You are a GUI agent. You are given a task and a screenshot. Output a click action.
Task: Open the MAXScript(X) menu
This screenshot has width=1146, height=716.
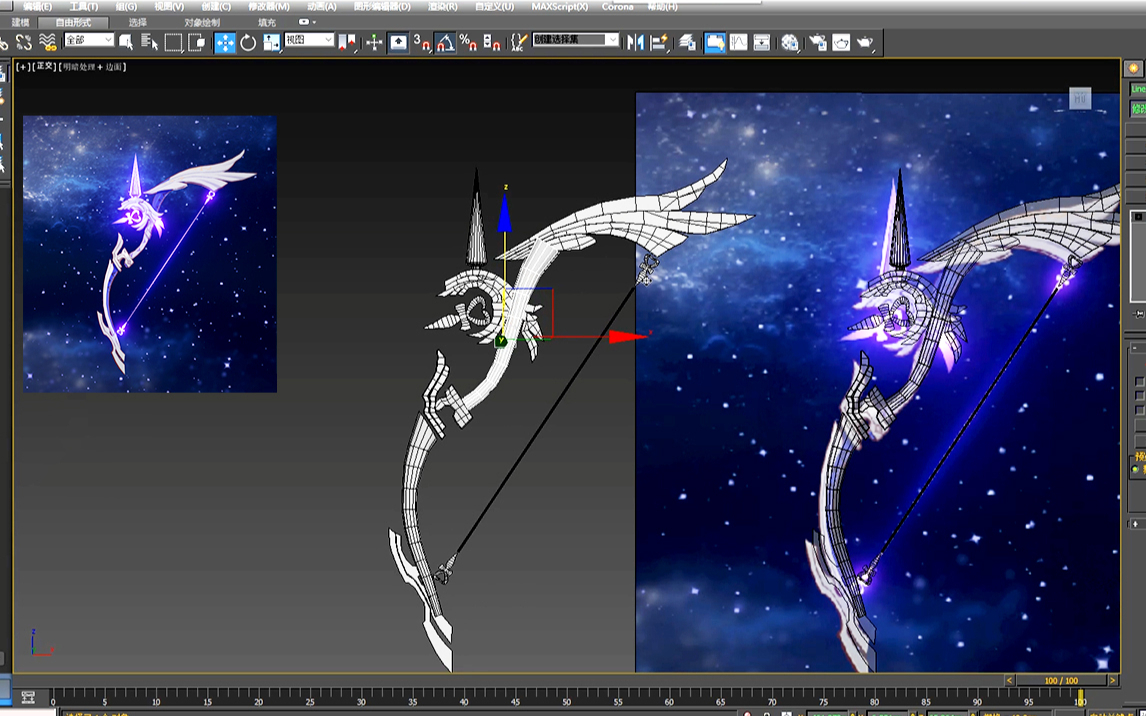click(x=559, y=7)
